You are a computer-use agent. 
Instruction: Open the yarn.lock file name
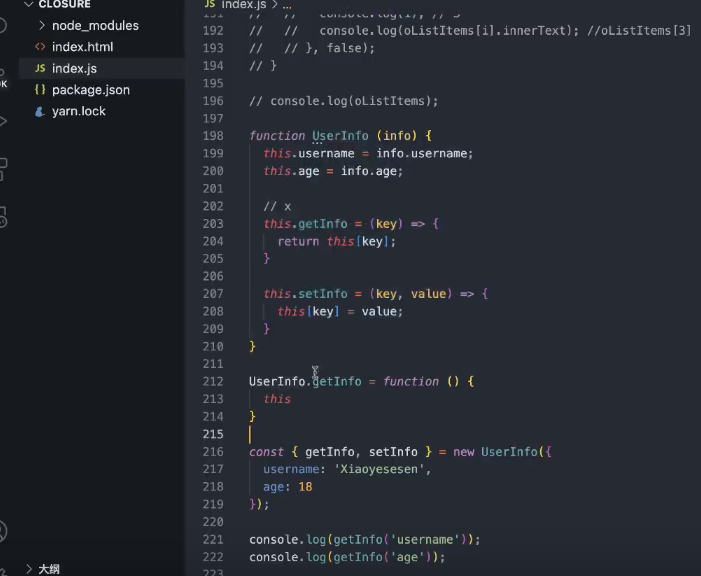(x=79, y=111)
